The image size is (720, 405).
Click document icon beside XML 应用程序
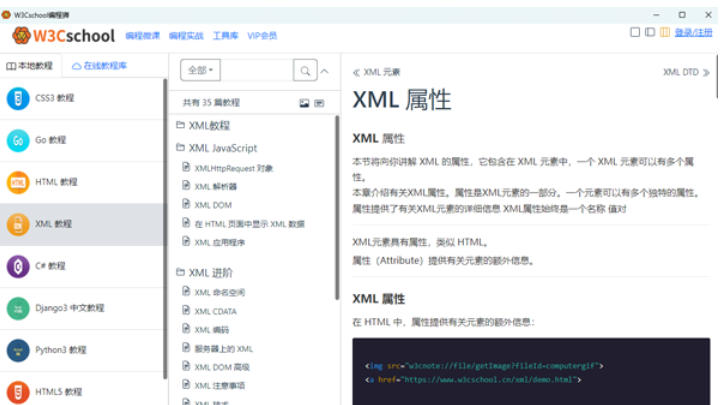pyautogui.click(x=186, y=241)
